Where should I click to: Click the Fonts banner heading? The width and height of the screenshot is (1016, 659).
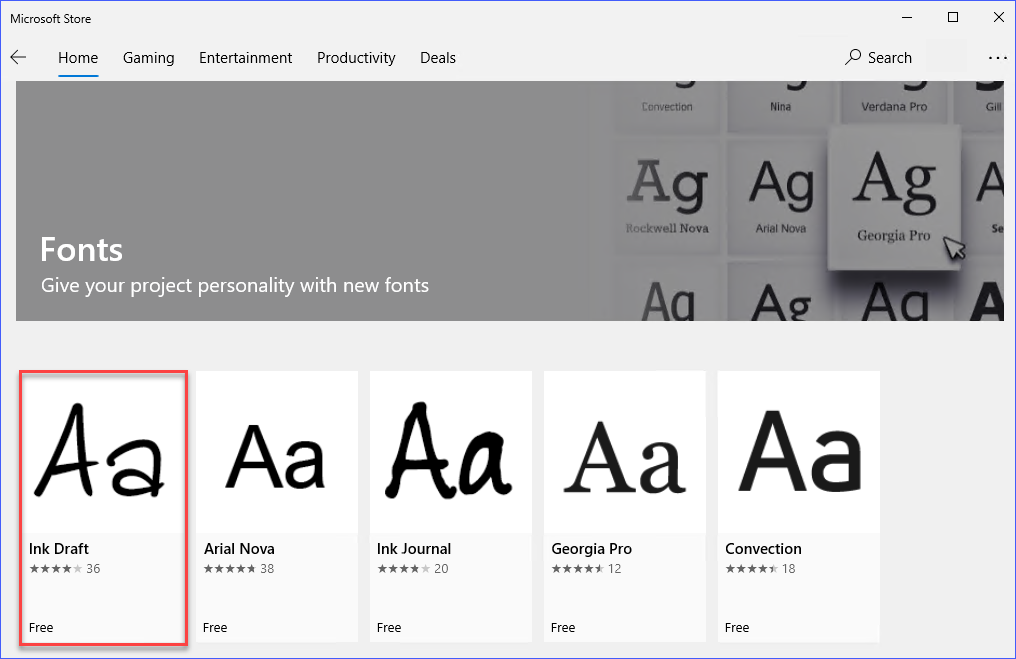pos(82,249)
